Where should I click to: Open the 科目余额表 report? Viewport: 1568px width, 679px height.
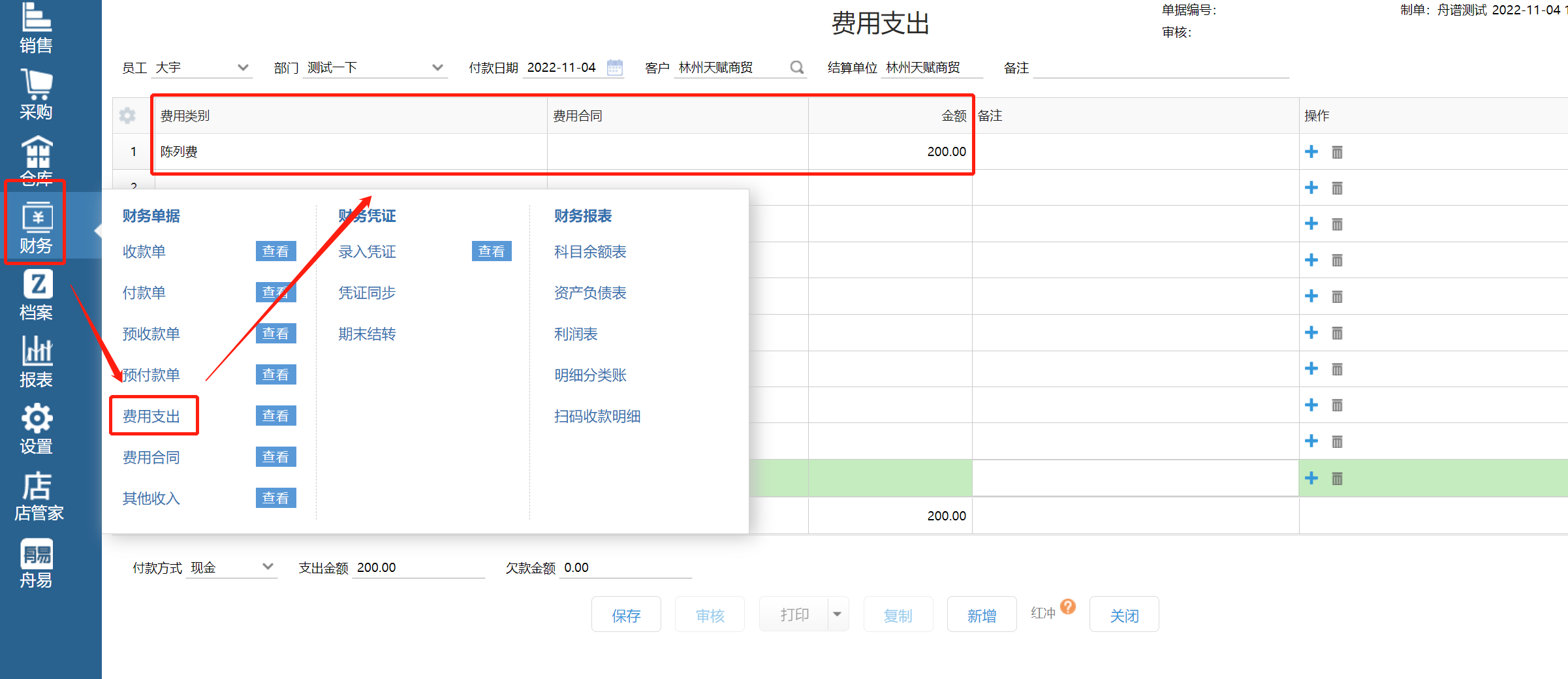click(x=590, y=251)
